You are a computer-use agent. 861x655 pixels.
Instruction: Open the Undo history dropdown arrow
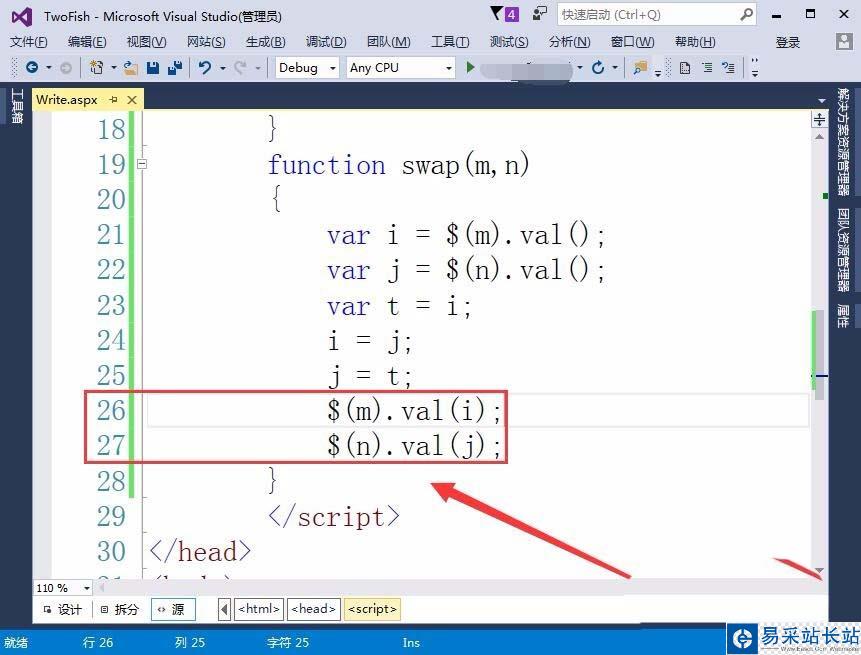pos(222,68)
